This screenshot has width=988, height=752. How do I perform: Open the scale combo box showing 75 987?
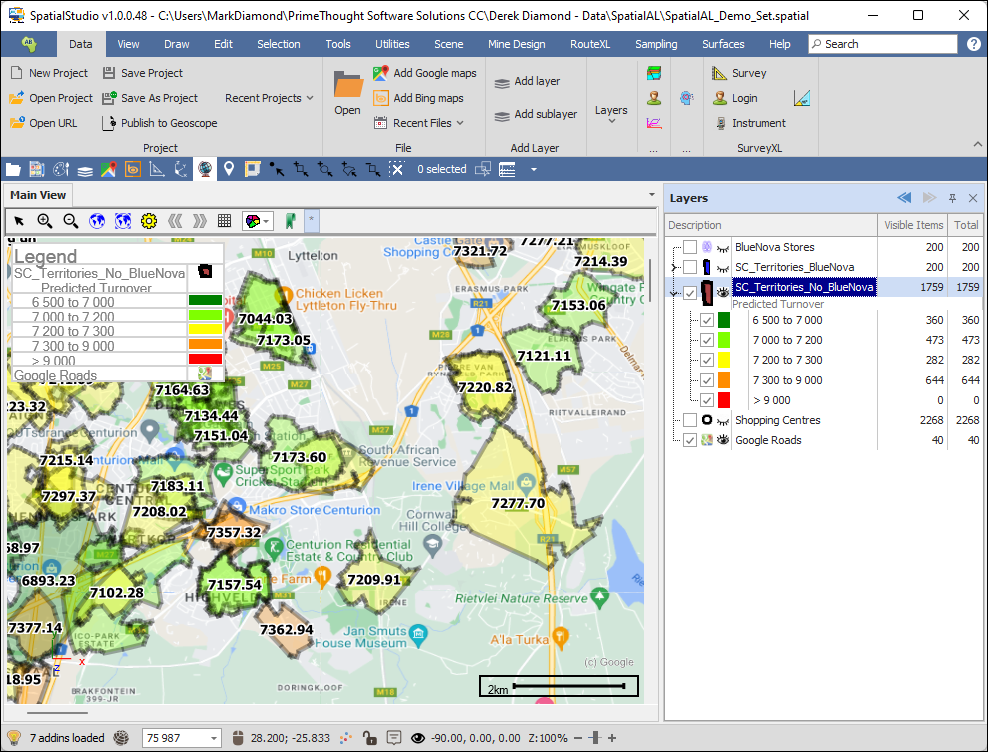213,738
